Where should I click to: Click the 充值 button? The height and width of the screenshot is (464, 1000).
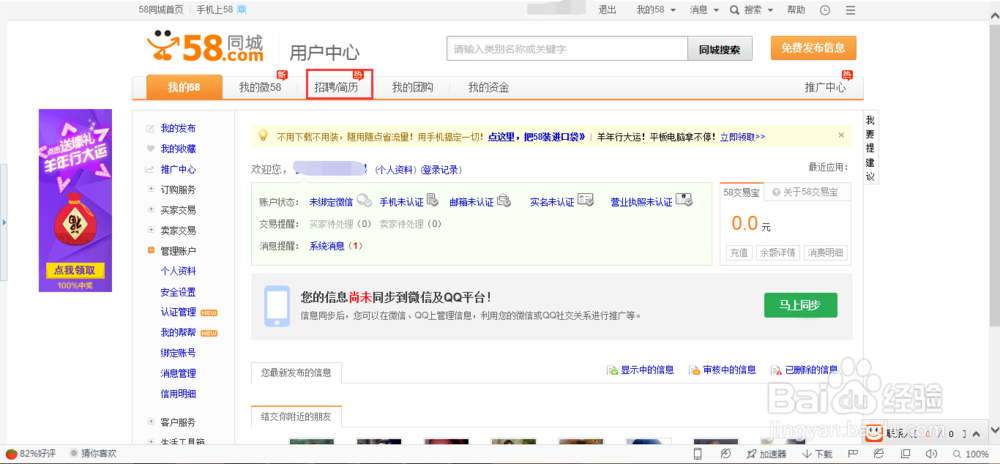pos(739,252)
